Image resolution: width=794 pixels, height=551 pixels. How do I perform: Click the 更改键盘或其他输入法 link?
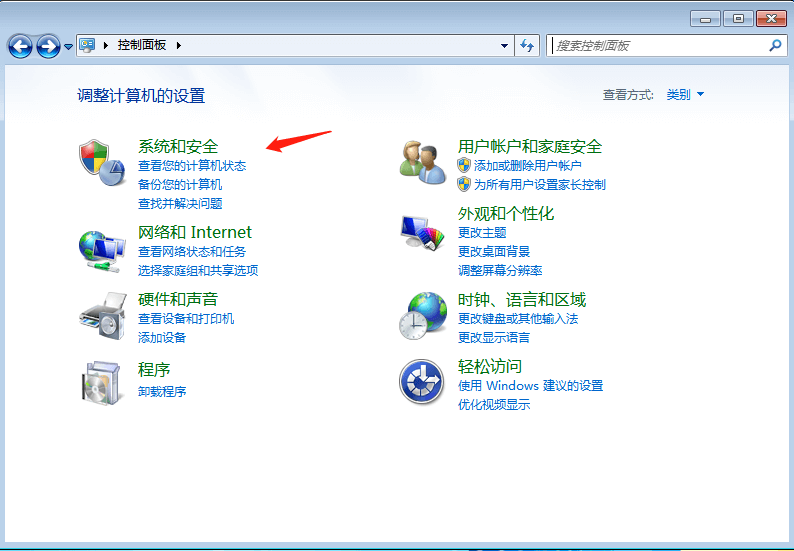point(518,319)
